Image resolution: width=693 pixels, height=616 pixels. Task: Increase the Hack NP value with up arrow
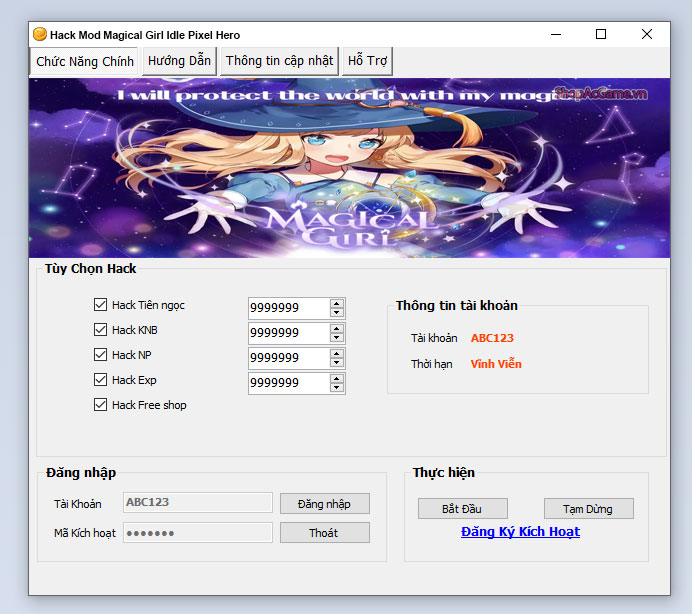(x=337, y=354)
